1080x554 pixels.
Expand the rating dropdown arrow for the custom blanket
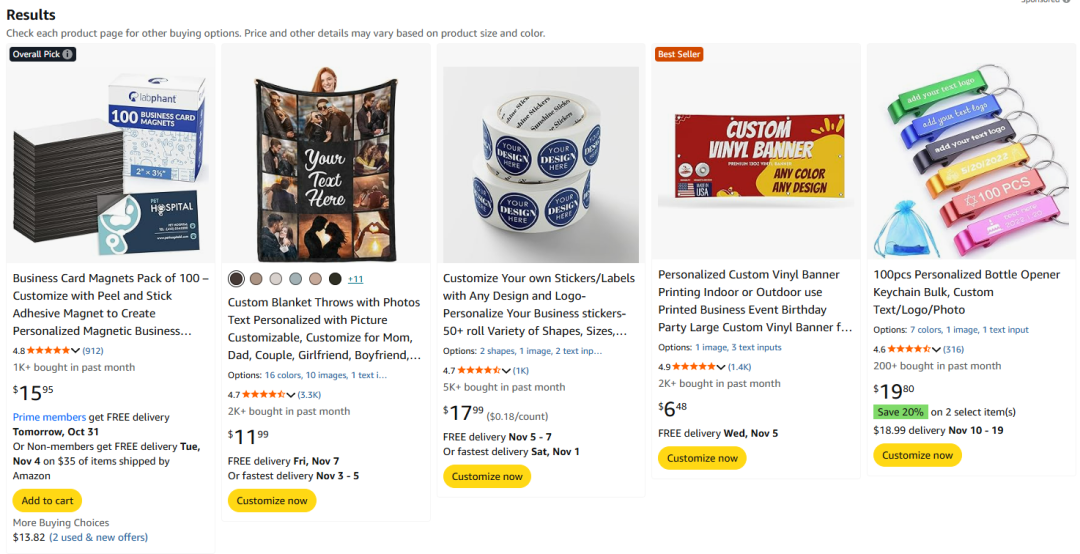pyautogui.click(x=290, y=395)
